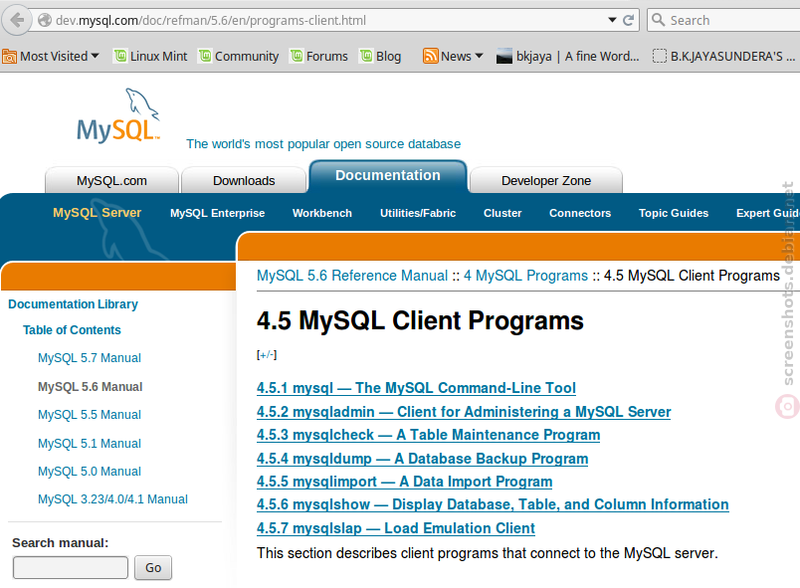Follow 4 MySQL Programs breadcrumb link
The image size is (800, 588).
(x=526, y=276)
